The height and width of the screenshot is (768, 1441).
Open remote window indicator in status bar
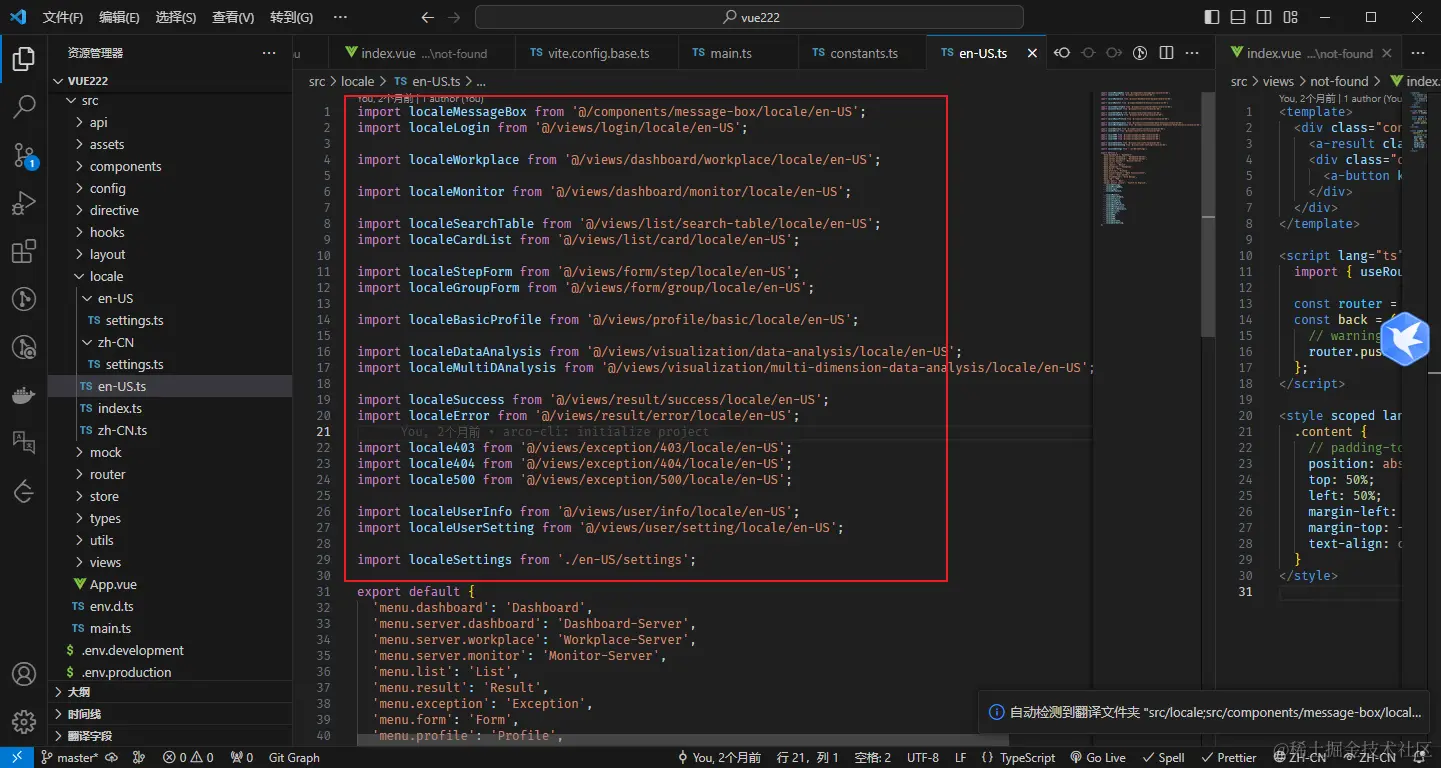17,757
